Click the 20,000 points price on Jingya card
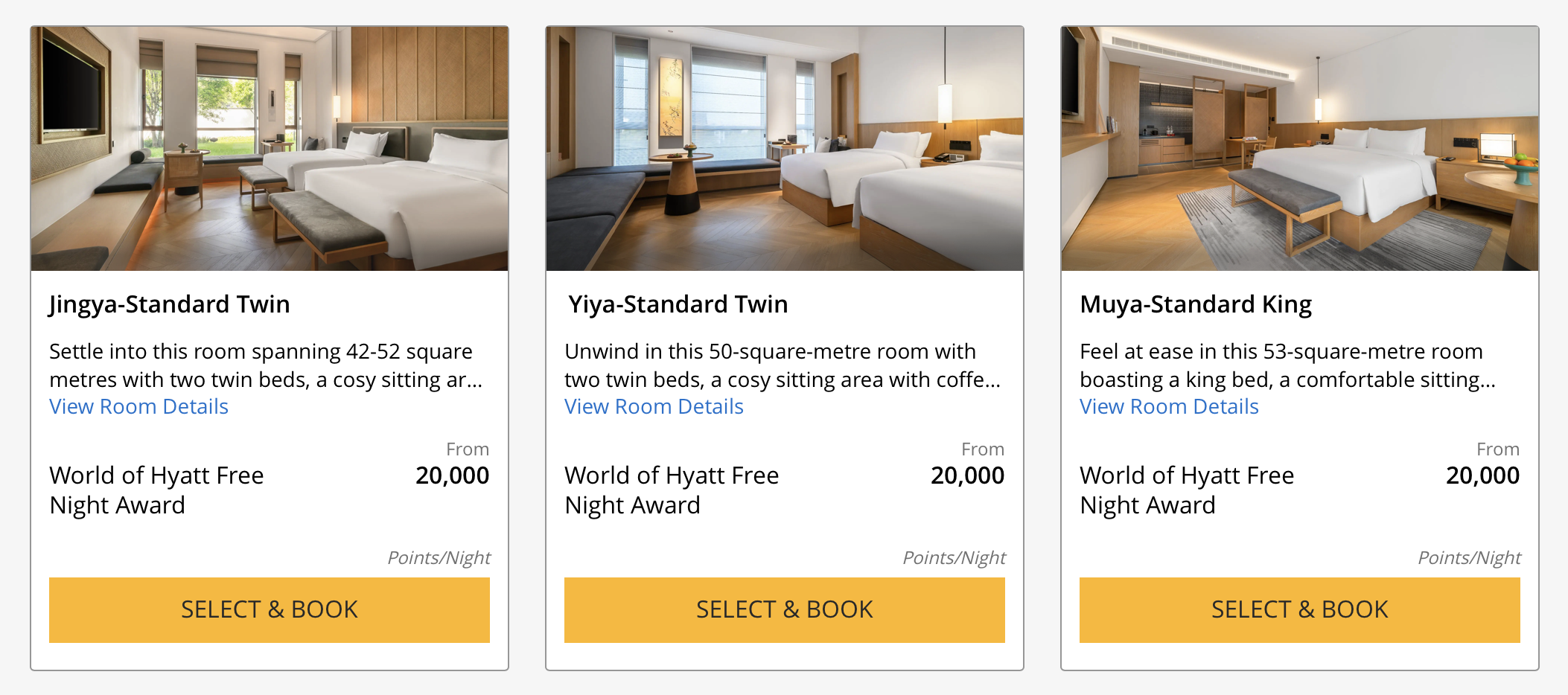 [x=453, y=475]
